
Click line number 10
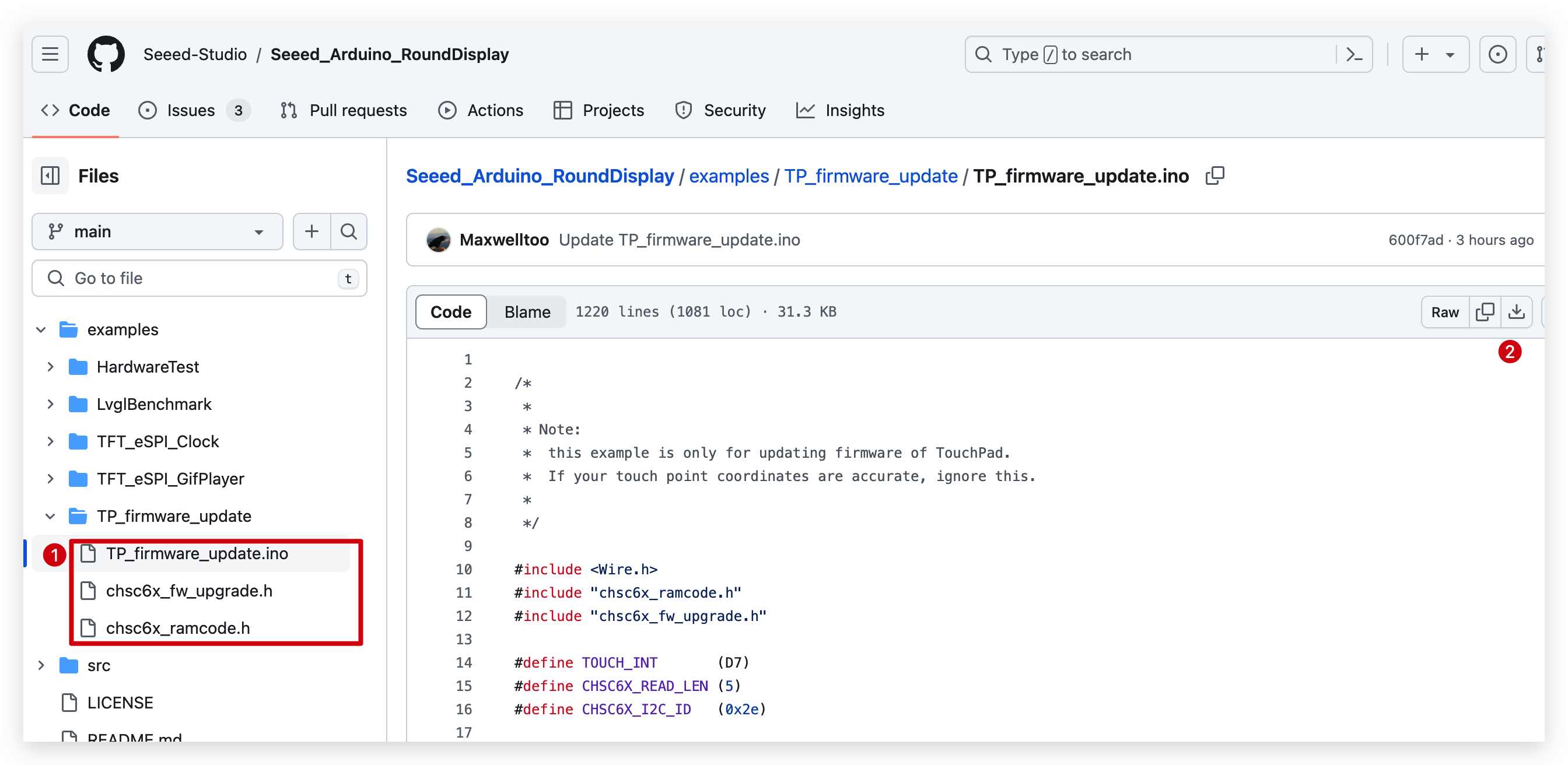coord(464,569)
